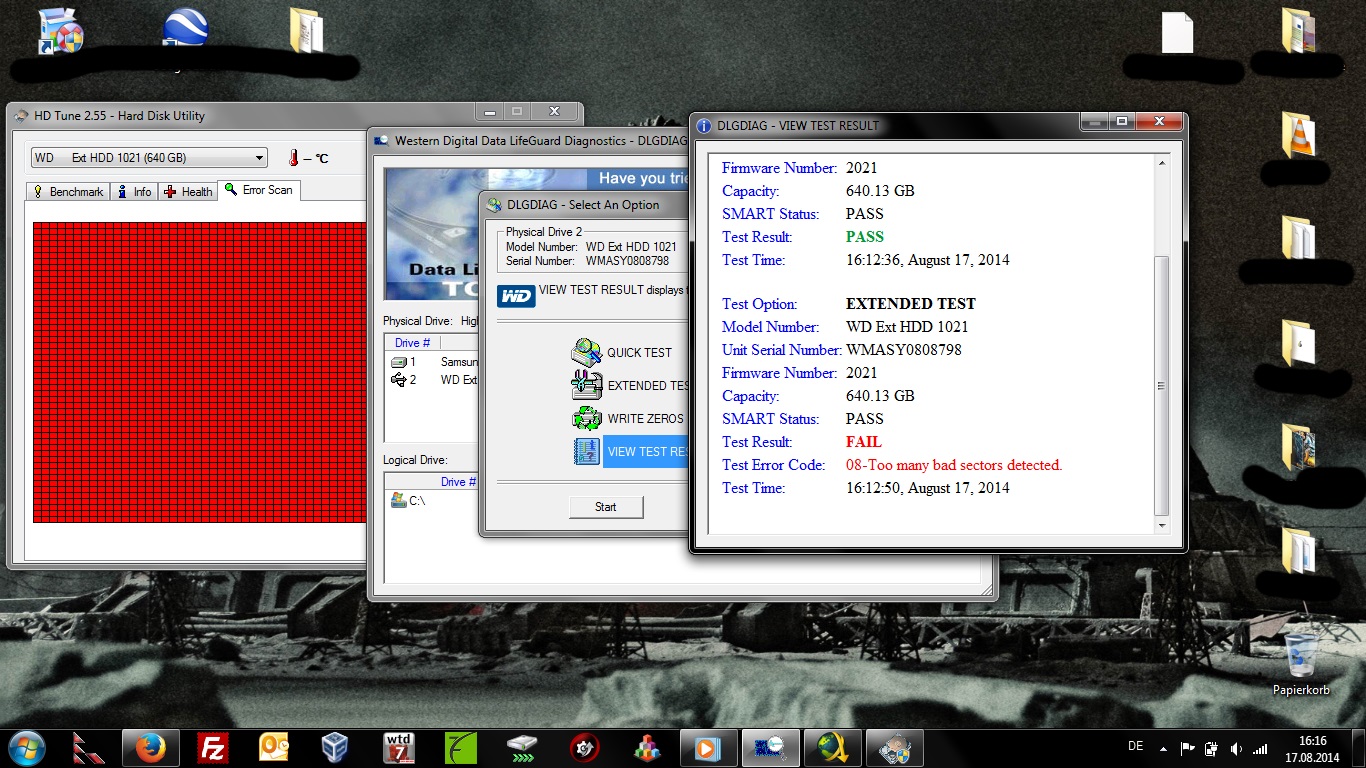
Task: Click the red FAIL test result text
Action: point(864,442)
